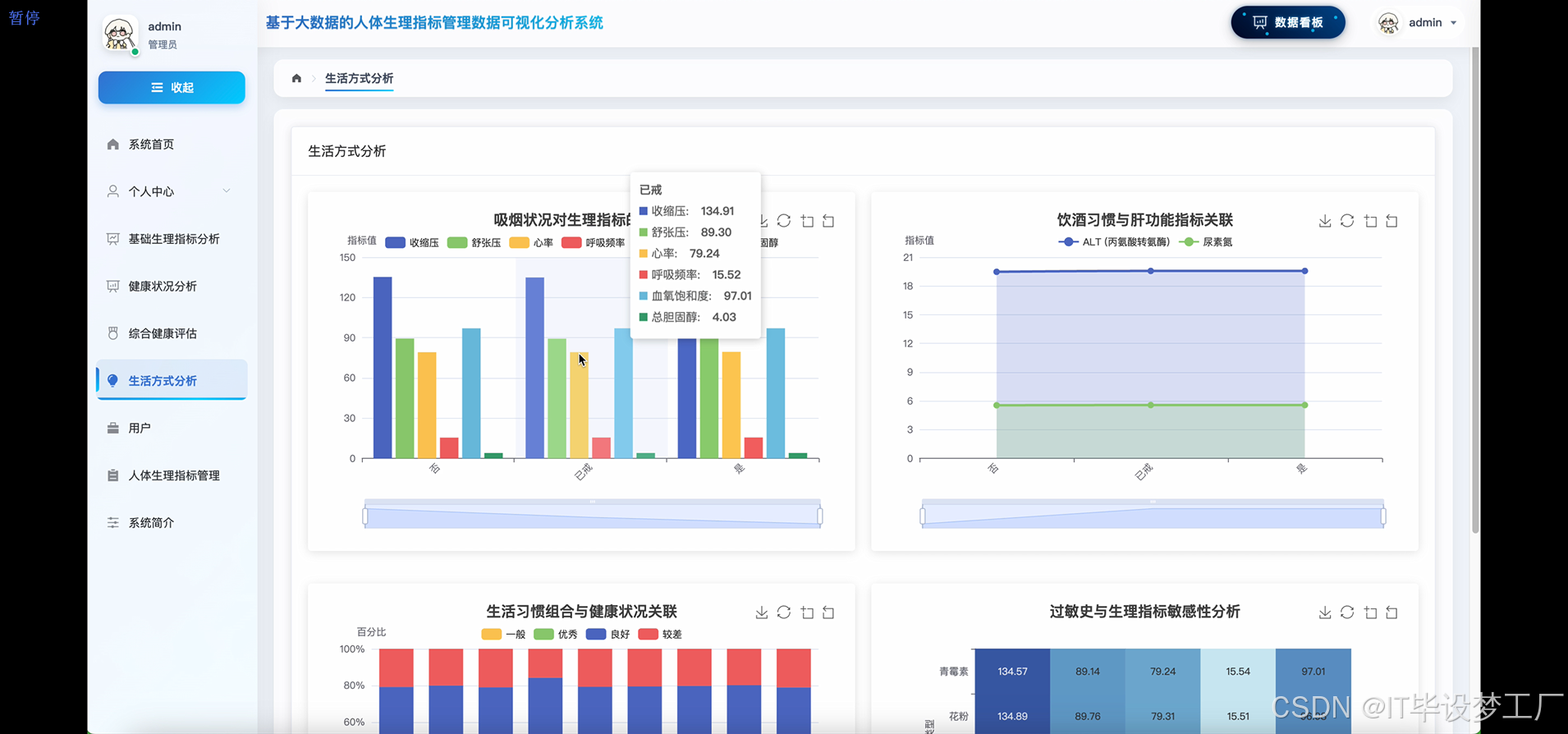1568x734 pixels.
Task: Activate area zoom on 生活习惯组合 chart
Action: click(x=807, y=612)
